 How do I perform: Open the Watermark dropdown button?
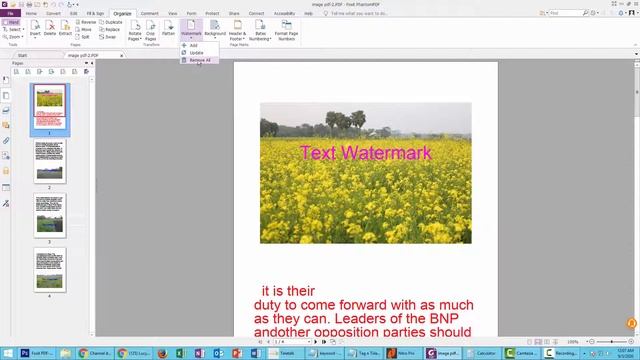(x=191, y=30)
